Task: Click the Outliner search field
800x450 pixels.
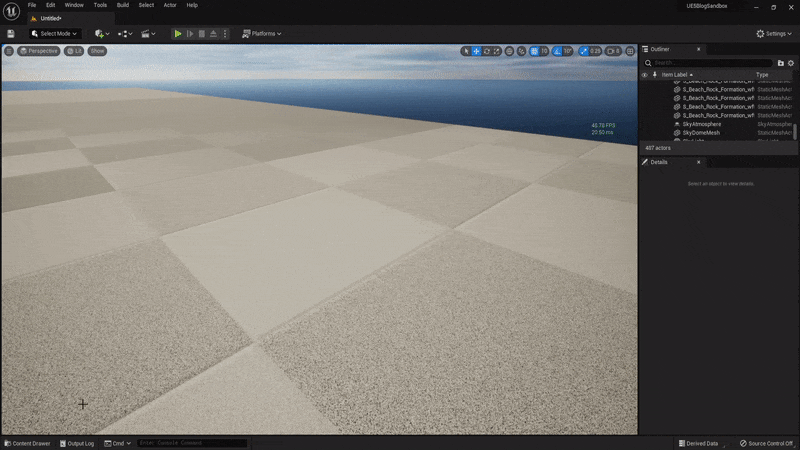Action: 708,63
